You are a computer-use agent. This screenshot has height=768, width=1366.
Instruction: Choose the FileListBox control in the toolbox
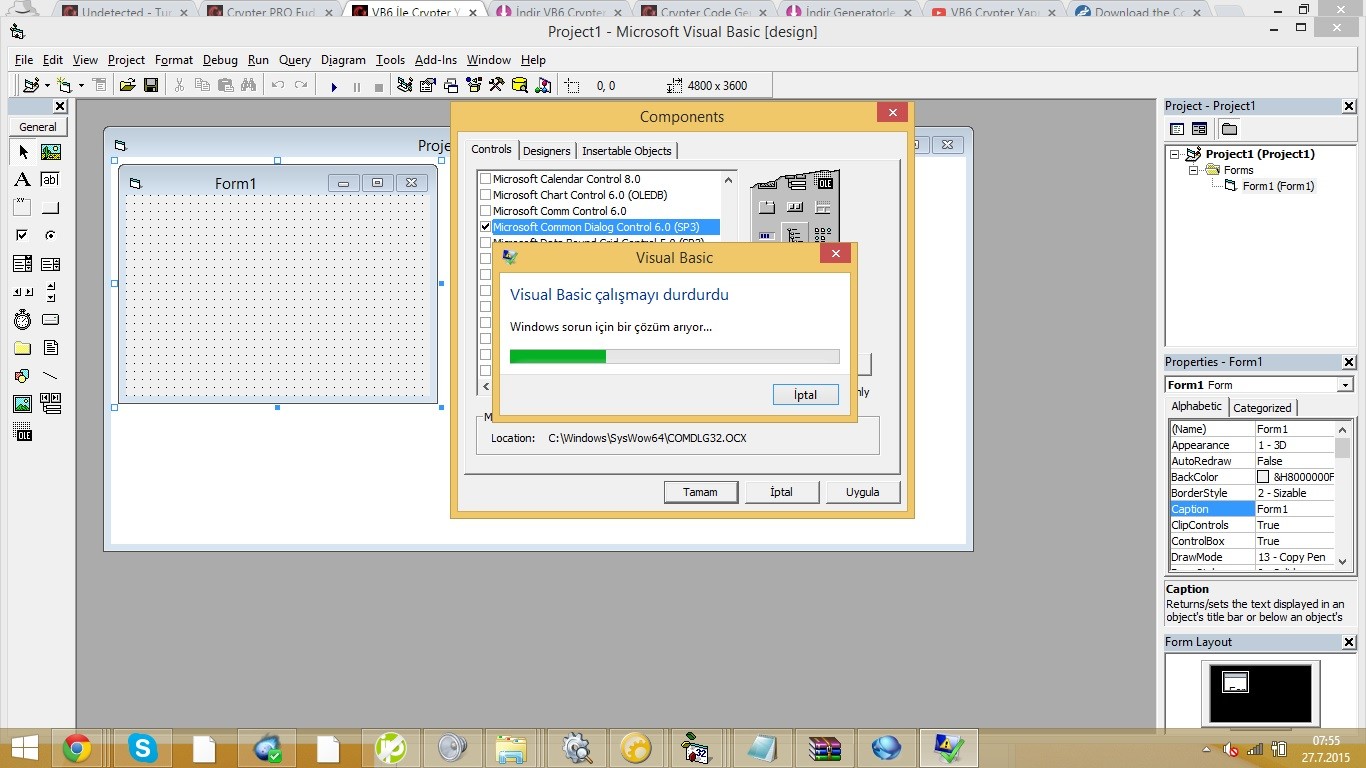(x=50, y=348)
